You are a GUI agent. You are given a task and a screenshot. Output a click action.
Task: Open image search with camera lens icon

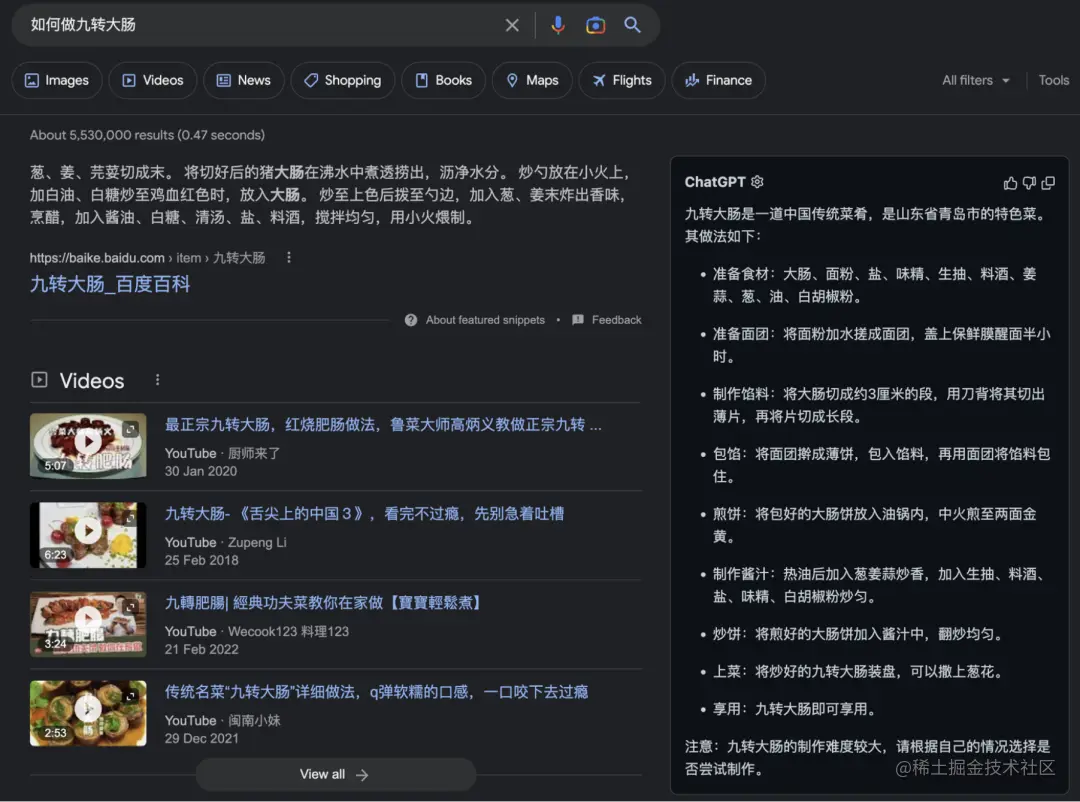pos(595,25)
